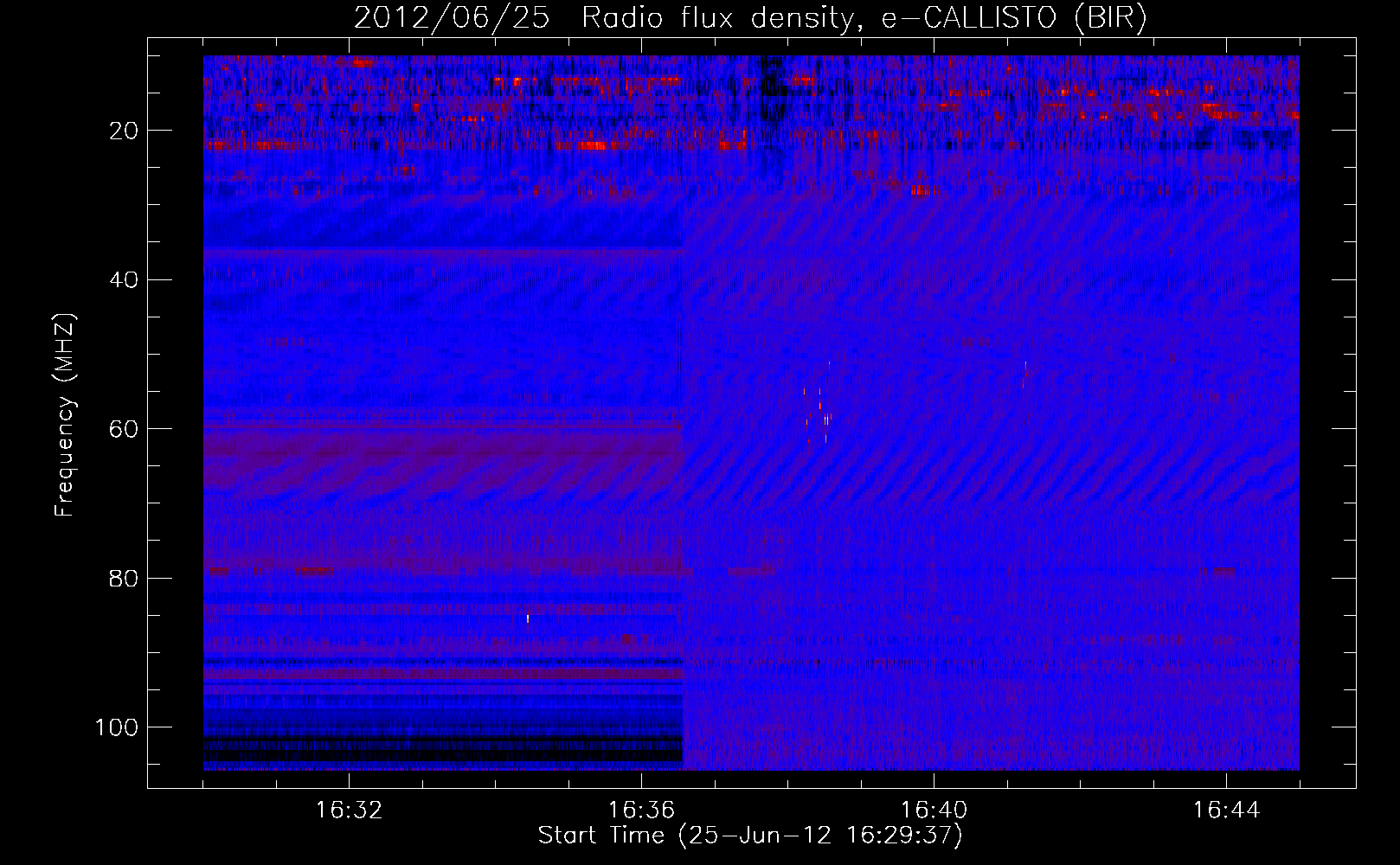The width and height of the screenshot is (1400, 865).
Task: Click the 80 frequency tick label
Action: 125,579
